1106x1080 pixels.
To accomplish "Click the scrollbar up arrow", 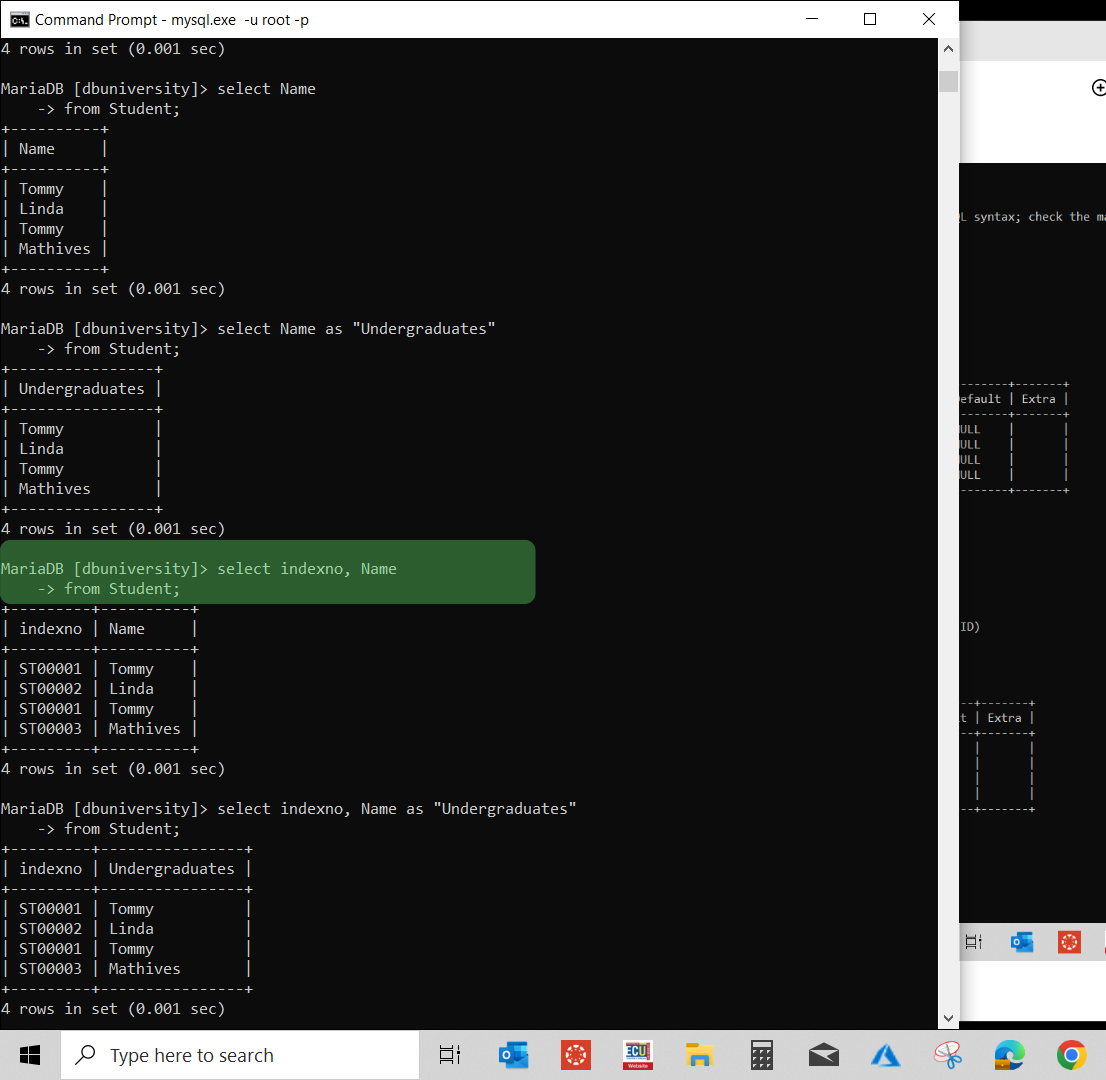I will (947, 46).
